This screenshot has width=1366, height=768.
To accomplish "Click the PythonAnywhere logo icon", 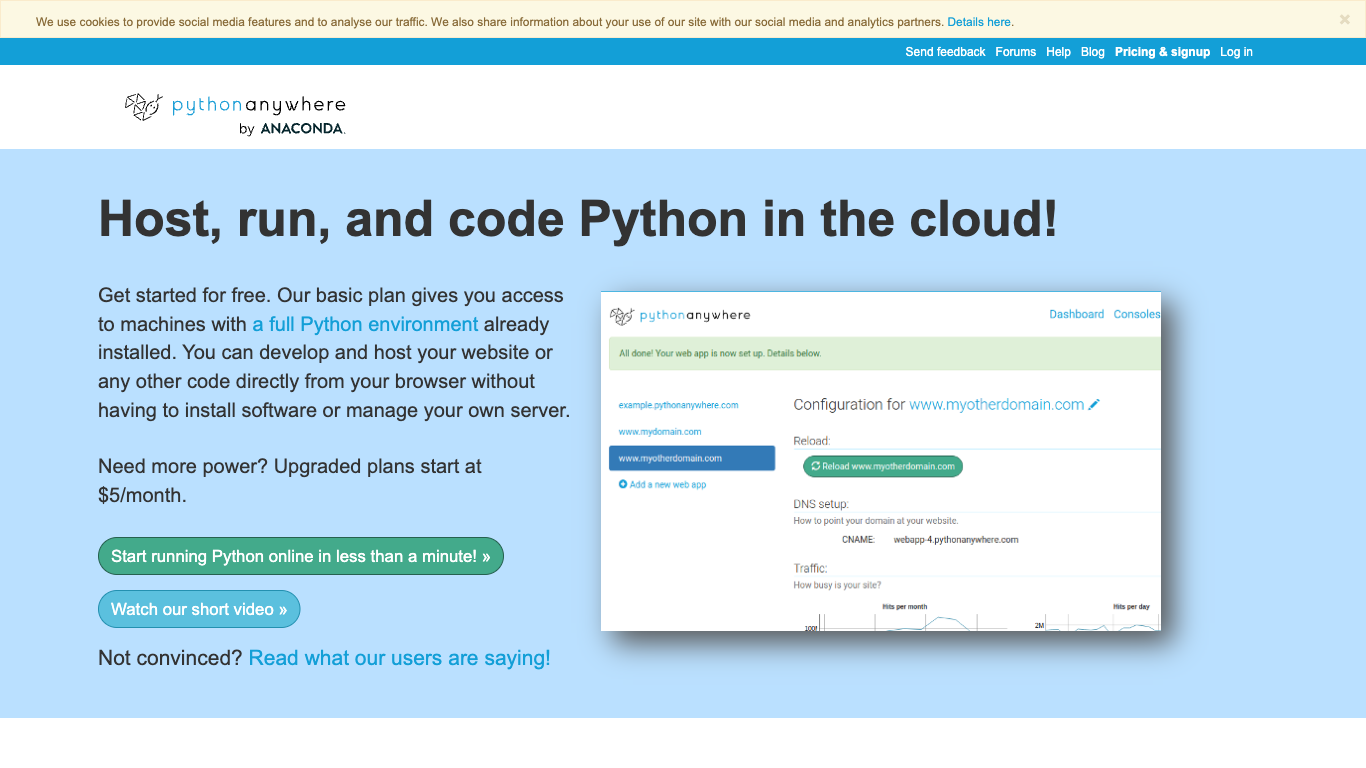I will click(x=144, y=106).
